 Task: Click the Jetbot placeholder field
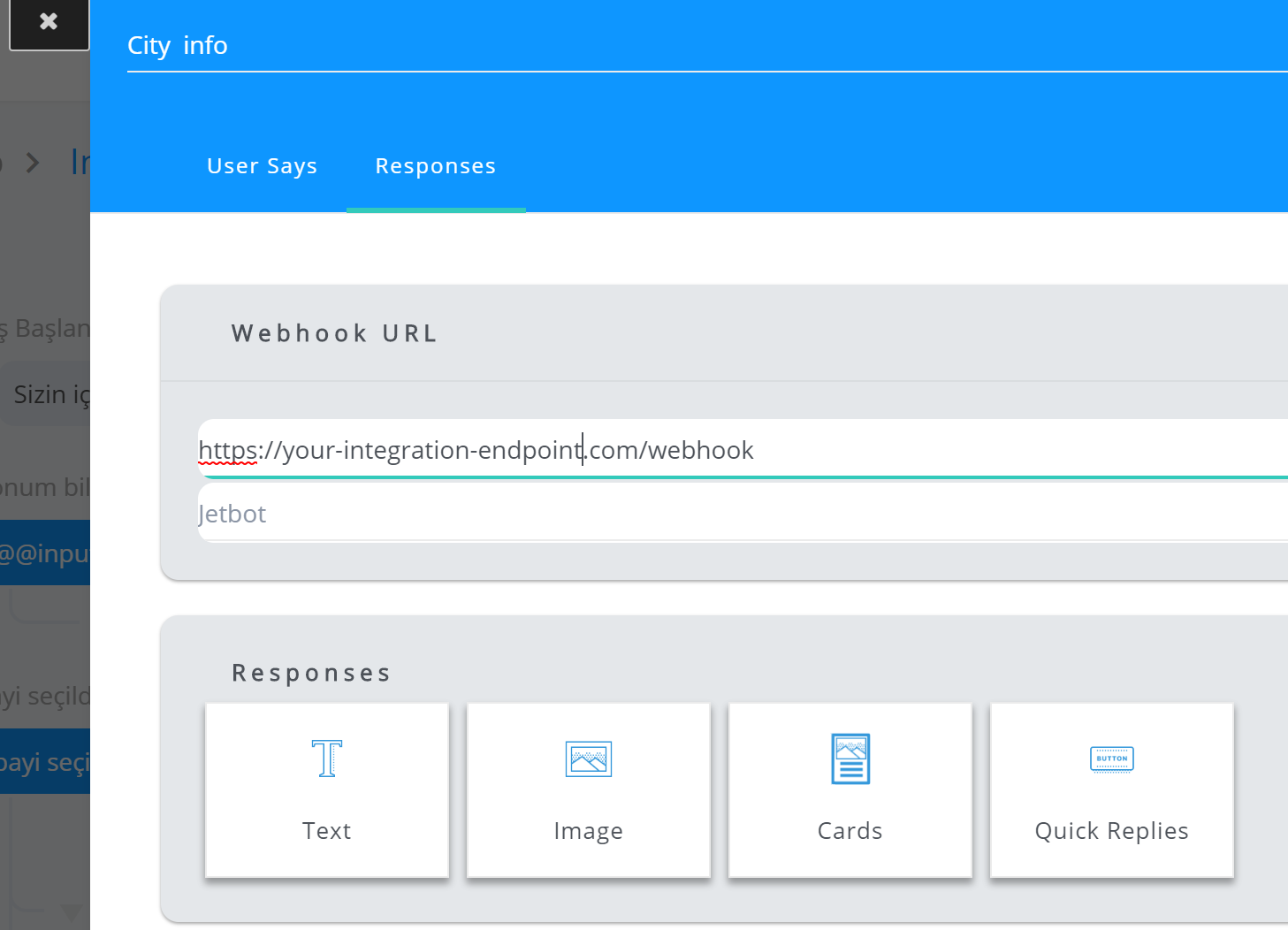(x=743, y=514)
